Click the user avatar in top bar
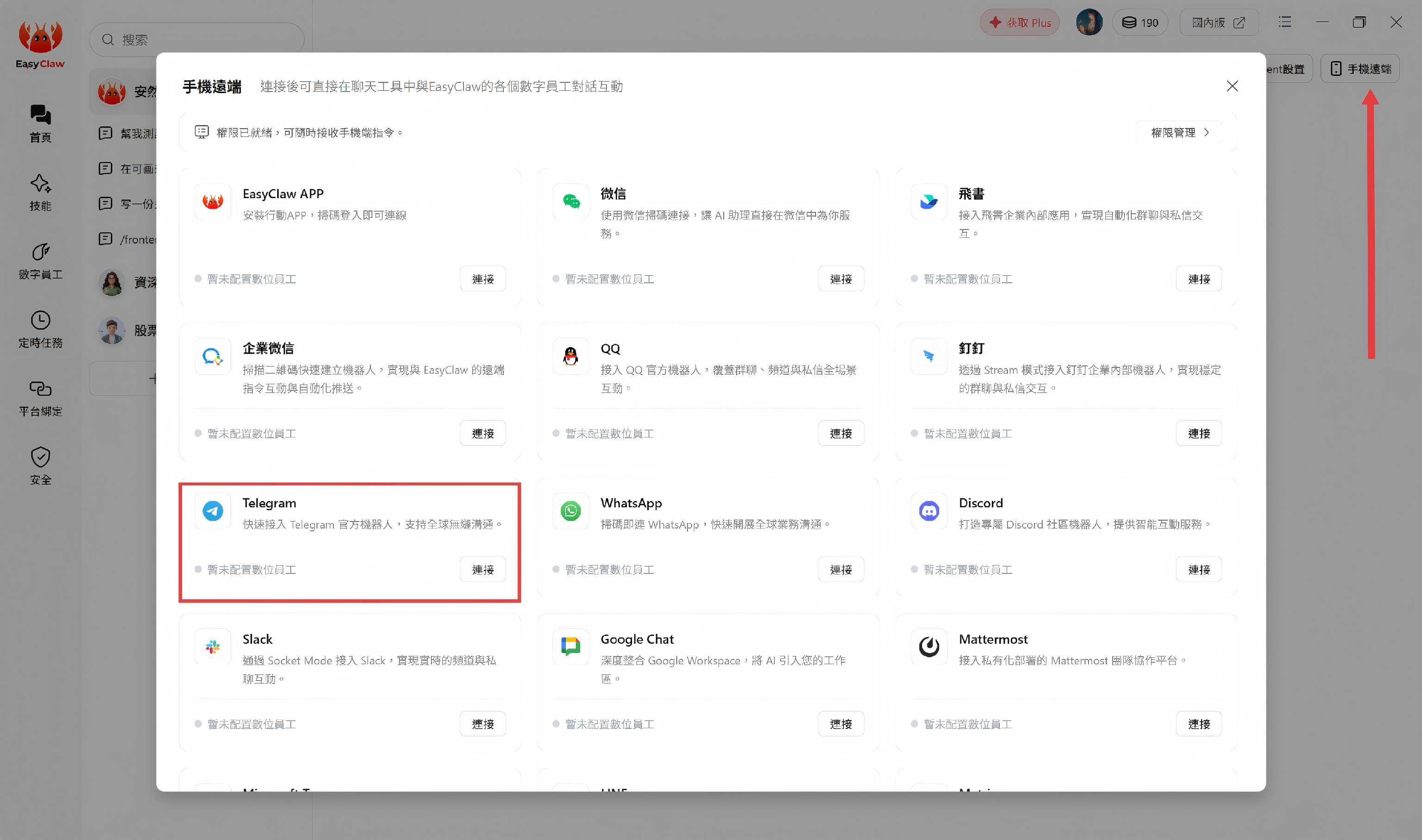The image size is (1422, 840). pos(1089,23)
